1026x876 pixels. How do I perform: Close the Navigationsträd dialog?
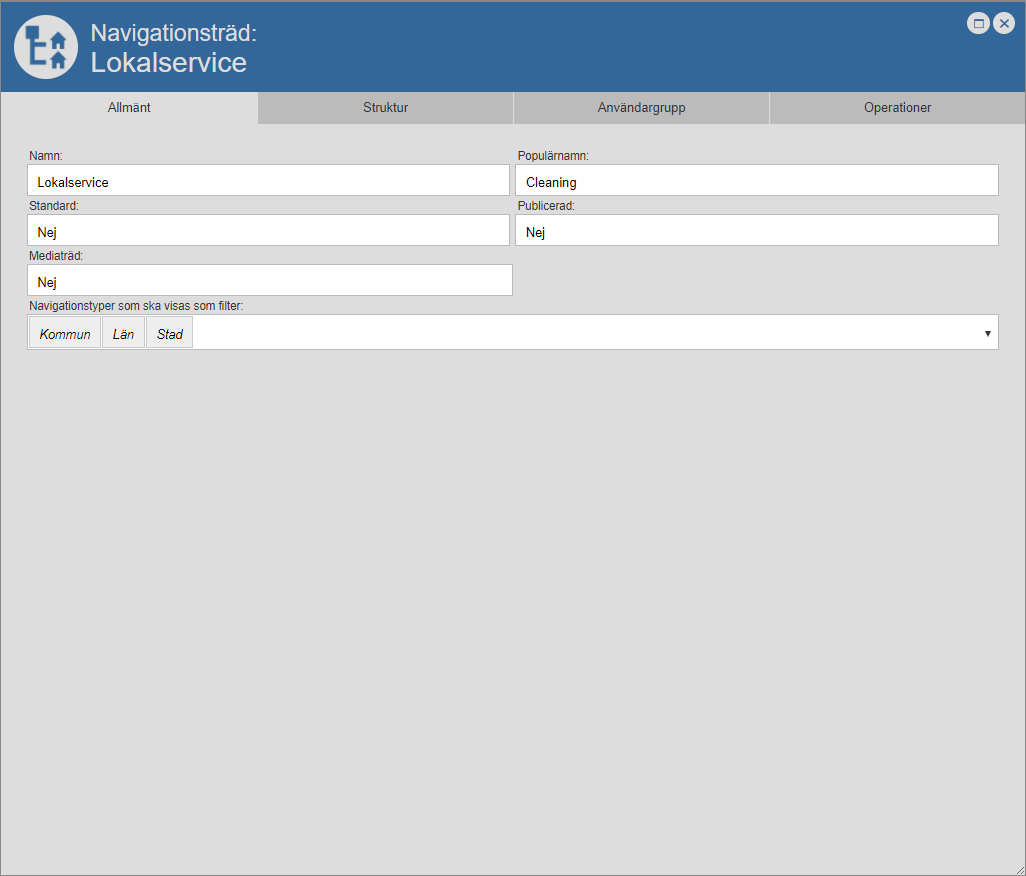pos(1004,23)
